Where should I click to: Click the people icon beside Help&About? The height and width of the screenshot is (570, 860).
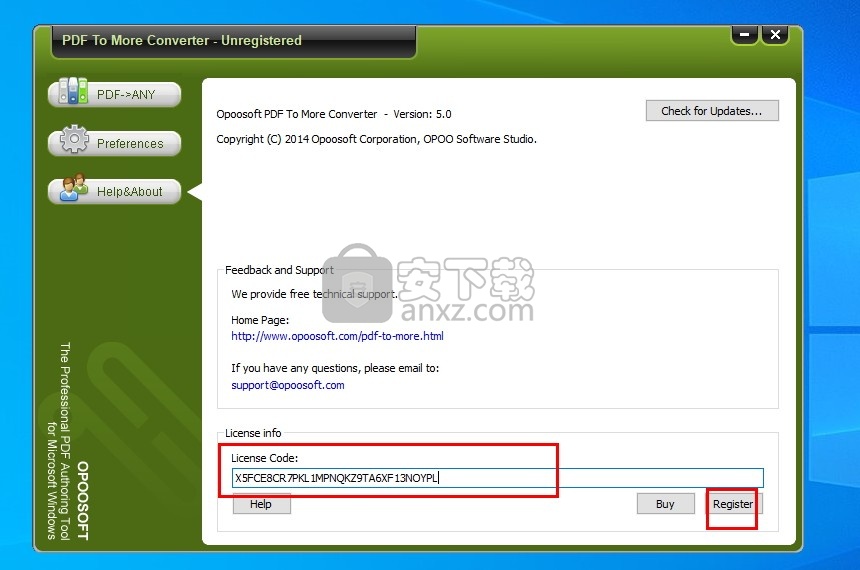(x=73, y=187)
